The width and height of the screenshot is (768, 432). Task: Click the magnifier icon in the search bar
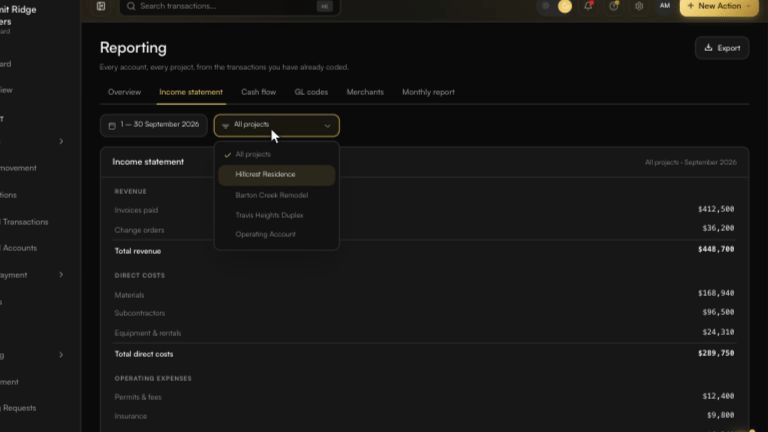[131, 6]
